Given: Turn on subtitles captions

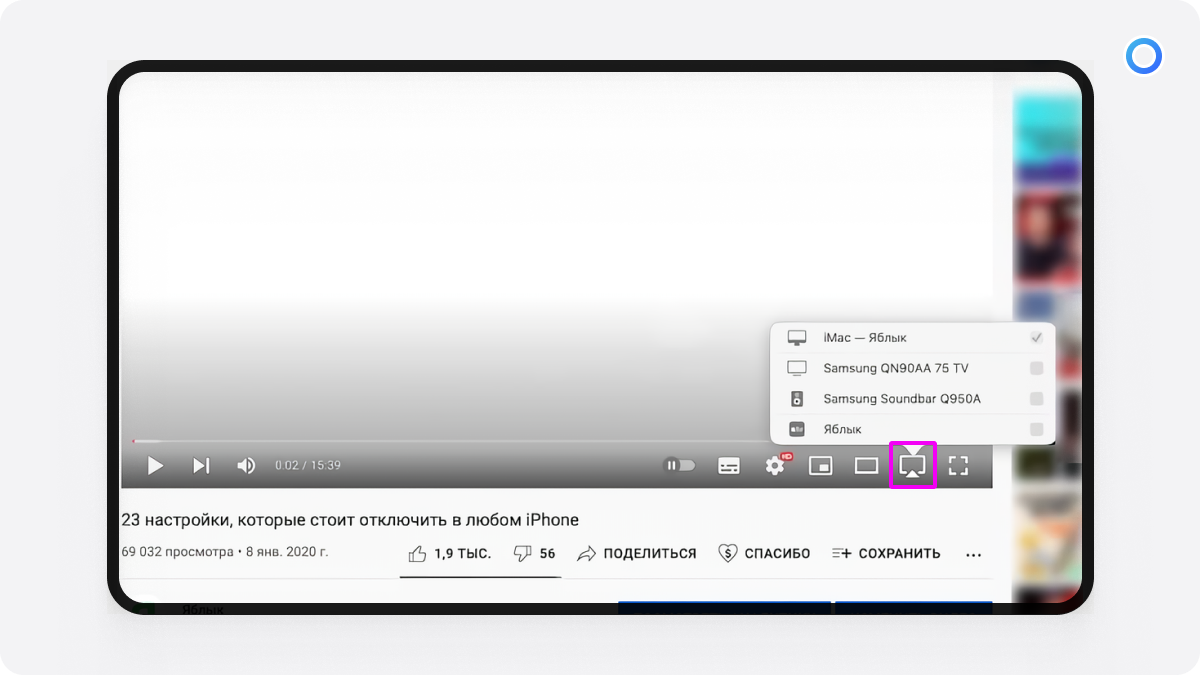Looking at the screenshot, I should [x=729, y=466].
